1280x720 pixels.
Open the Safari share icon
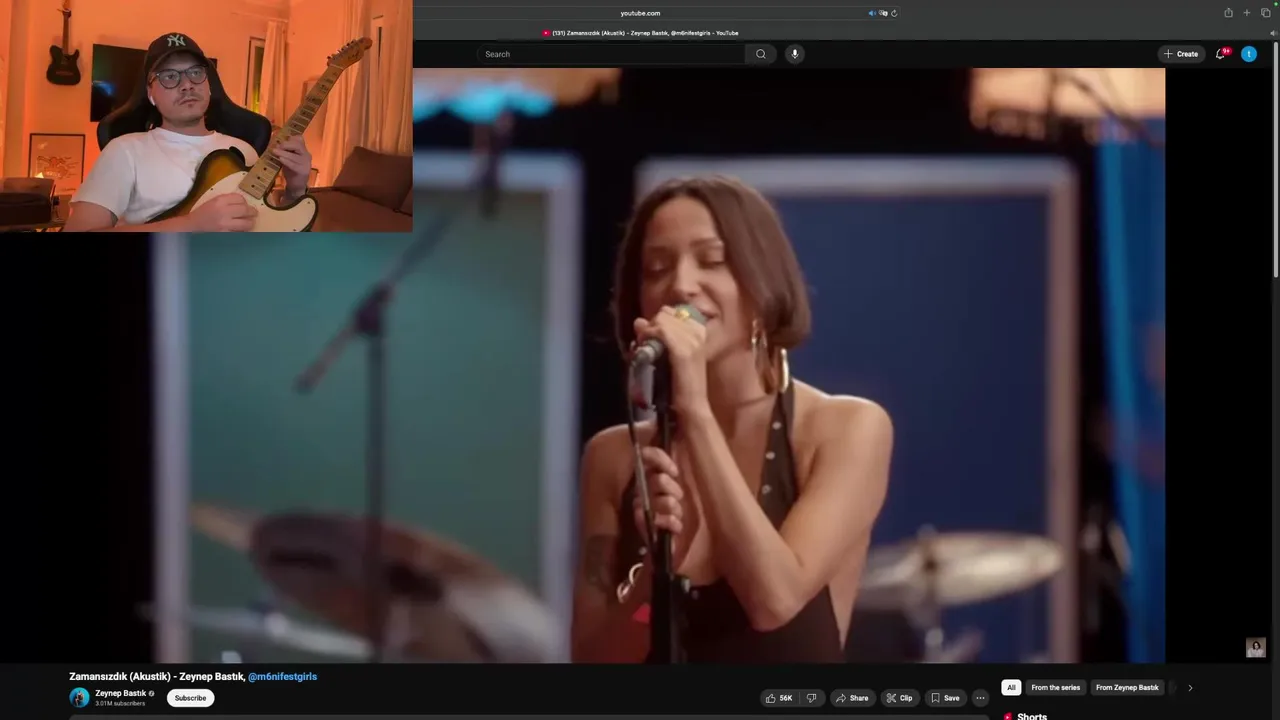pos(1228,13)
